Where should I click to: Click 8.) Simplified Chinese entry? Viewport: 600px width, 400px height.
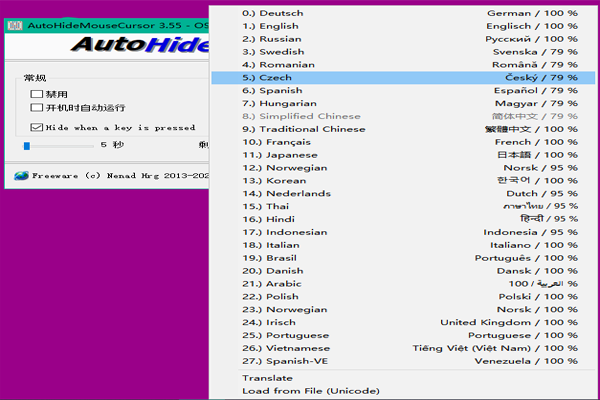point(403,116)
